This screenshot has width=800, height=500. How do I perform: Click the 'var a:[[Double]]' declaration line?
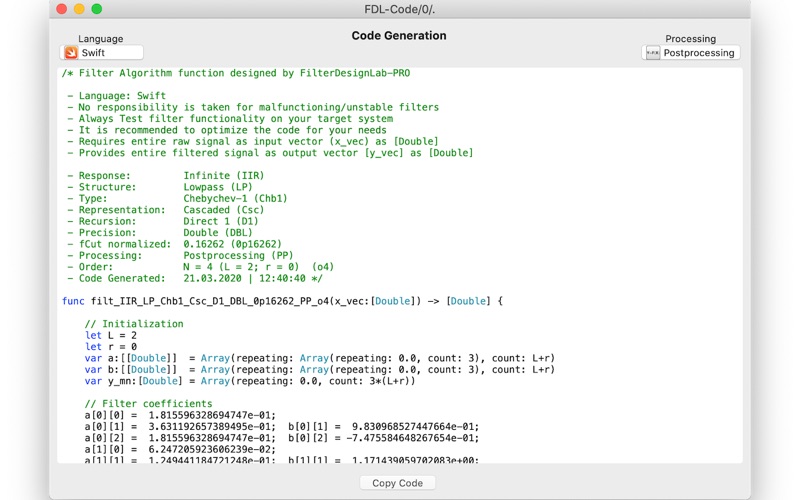point(320,358)
